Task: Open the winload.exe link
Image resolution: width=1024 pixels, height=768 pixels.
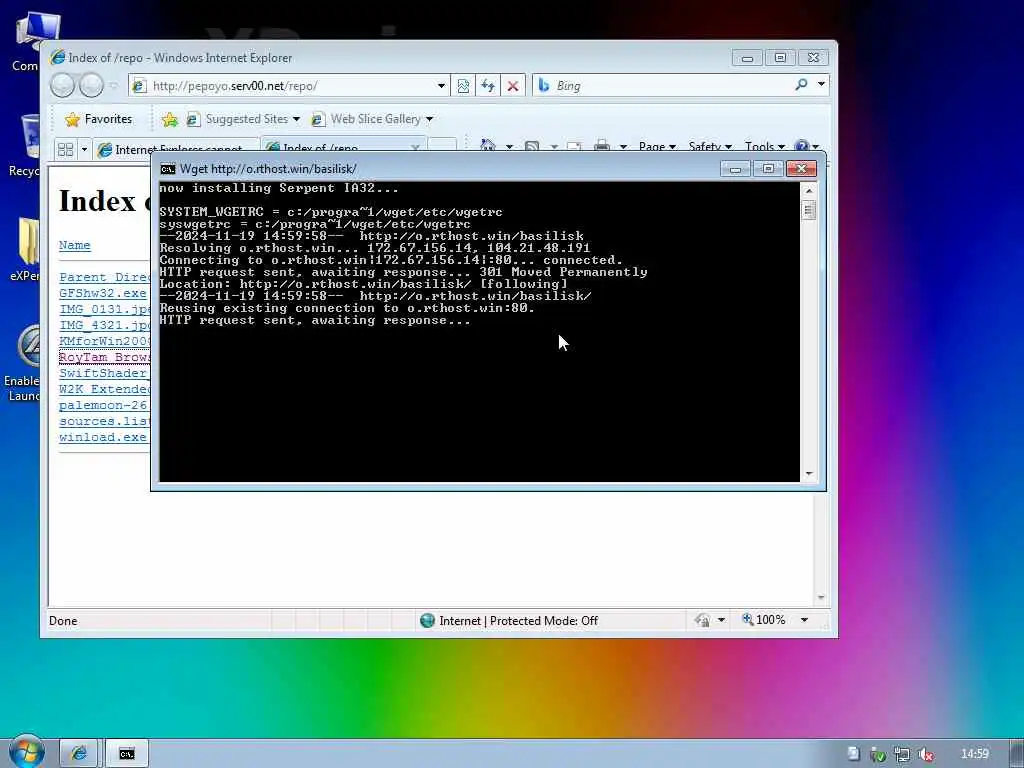Action: [103, 437]
